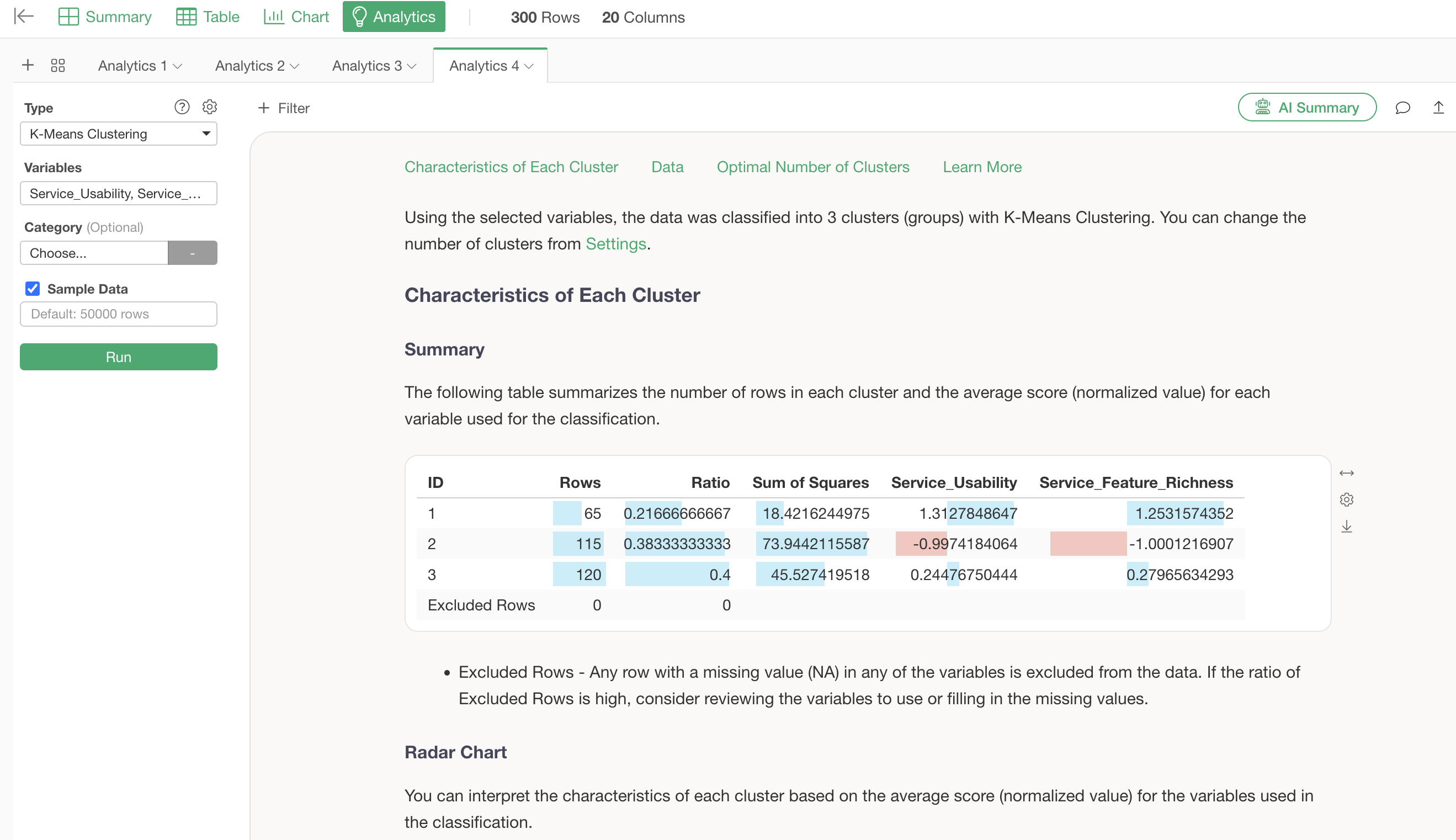This screenshot has width=1456, height=840.
Task: Click the back arrow collapse icon
Action: click(24, 16)
